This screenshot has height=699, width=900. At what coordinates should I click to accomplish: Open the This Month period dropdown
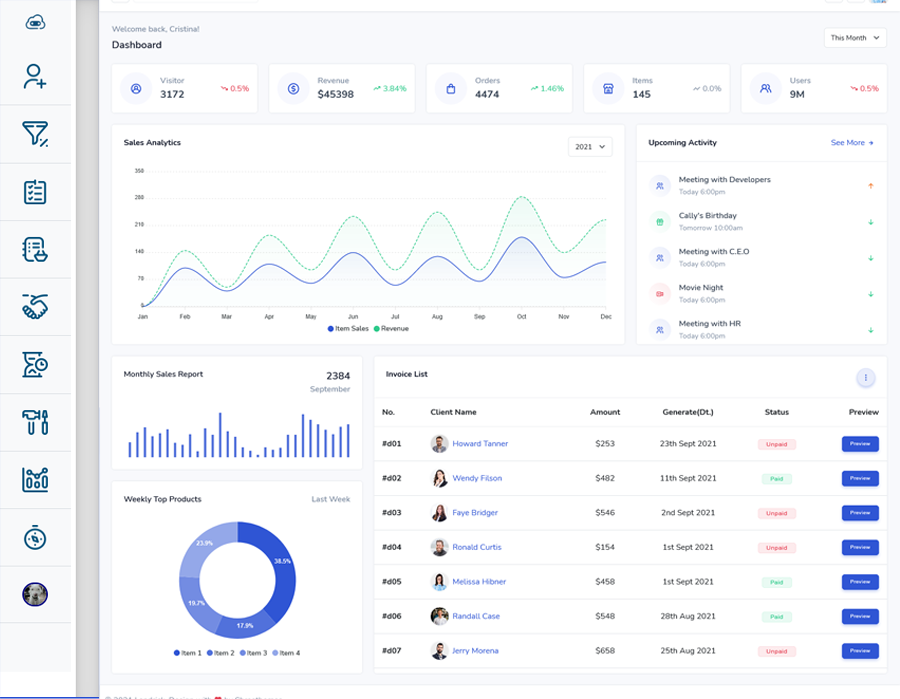(855, 38)
